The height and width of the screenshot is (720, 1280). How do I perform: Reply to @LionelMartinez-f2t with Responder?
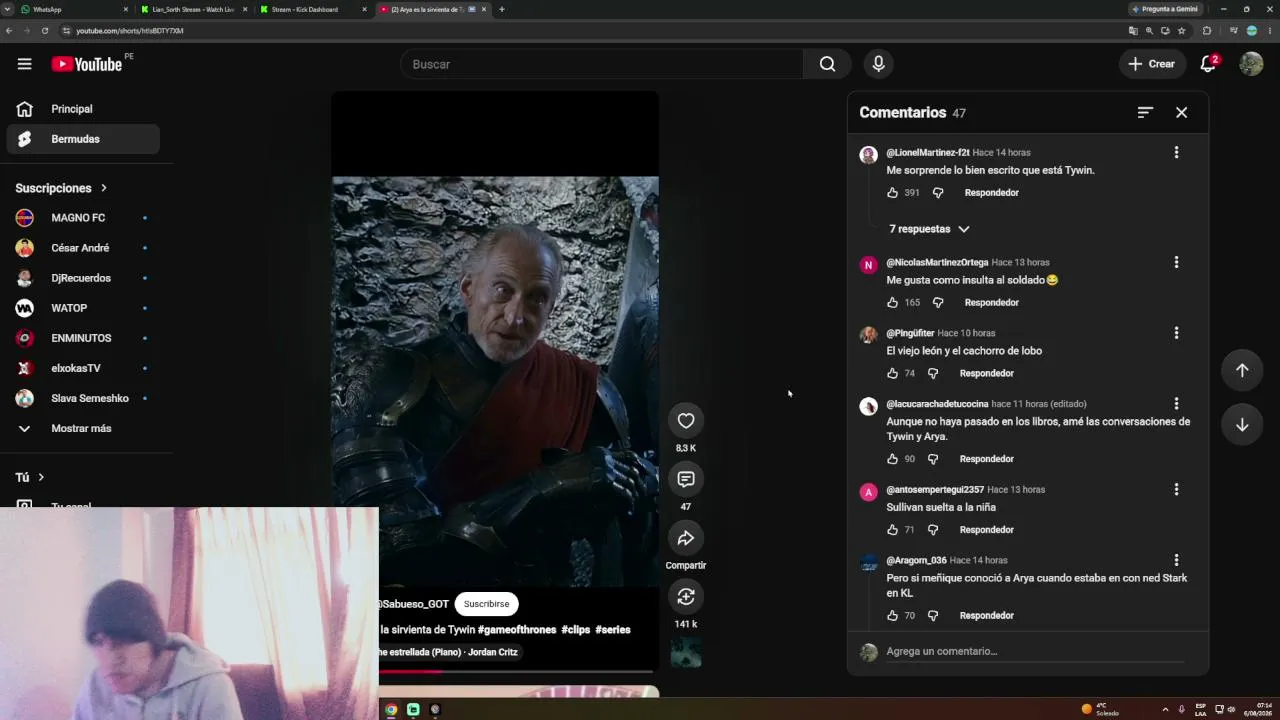point(991,193)
